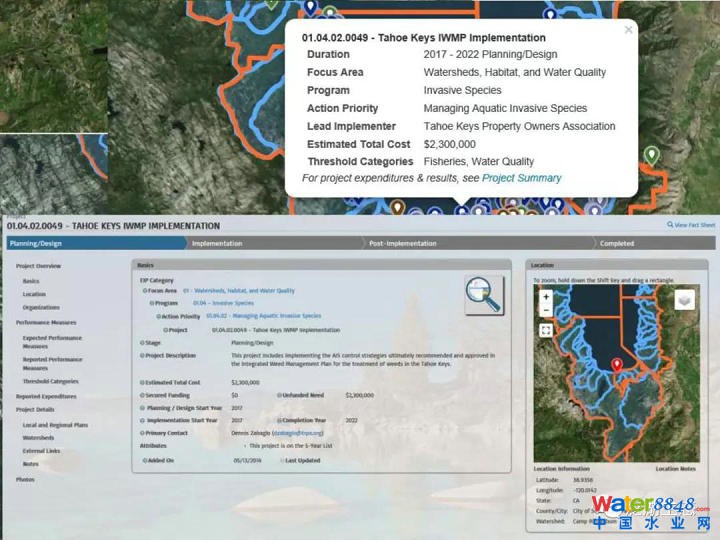This screenshot has width=720, height=540.
Task: Open the Project Summary link in popup
Action: pos(521,178)
